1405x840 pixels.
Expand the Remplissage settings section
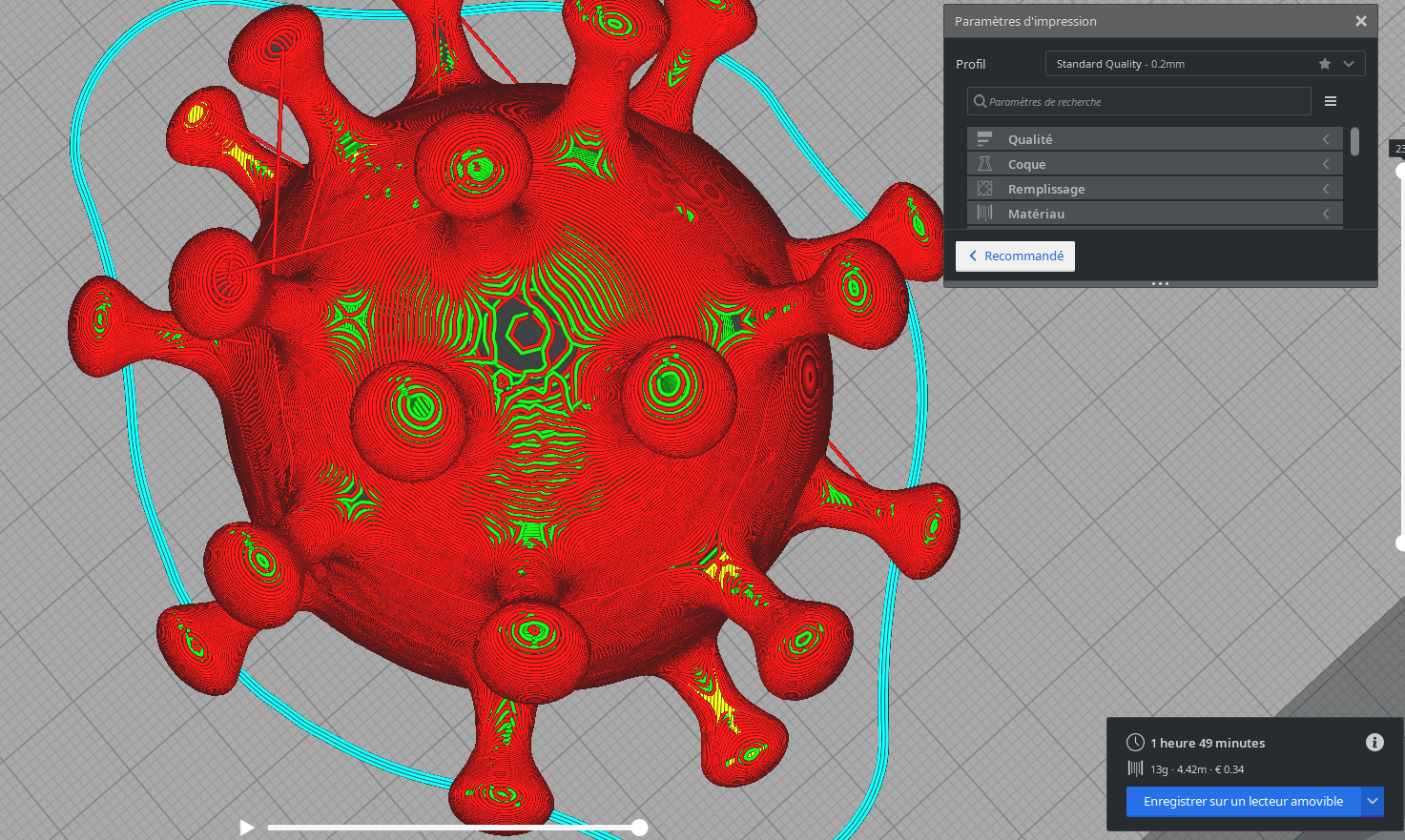[1154, 189]
